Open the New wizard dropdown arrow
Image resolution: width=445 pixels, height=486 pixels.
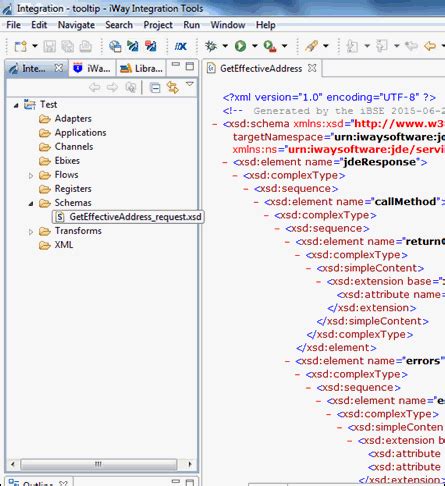[x=35, y=46]
